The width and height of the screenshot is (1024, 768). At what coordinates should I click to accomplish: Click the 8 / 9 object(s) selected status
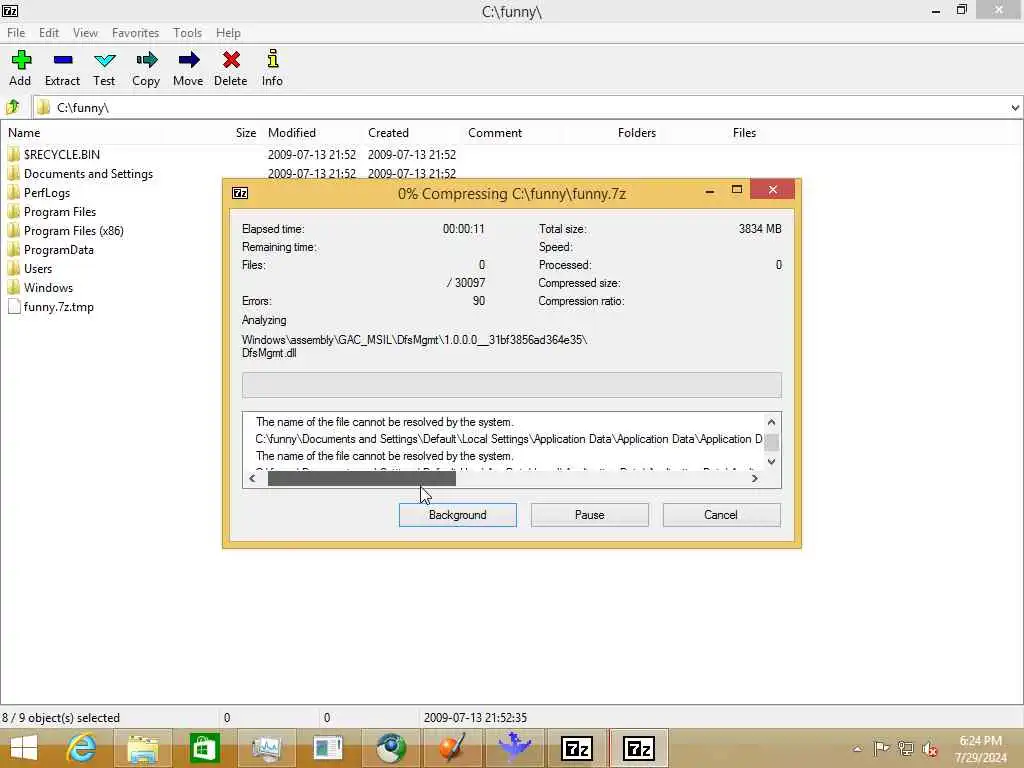[x=61, y=718]
